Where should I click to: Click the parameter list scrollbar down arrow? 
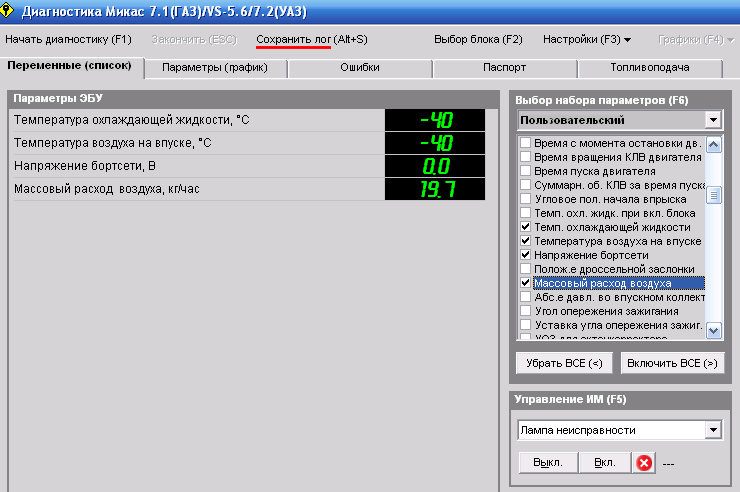tap(714, 330)
